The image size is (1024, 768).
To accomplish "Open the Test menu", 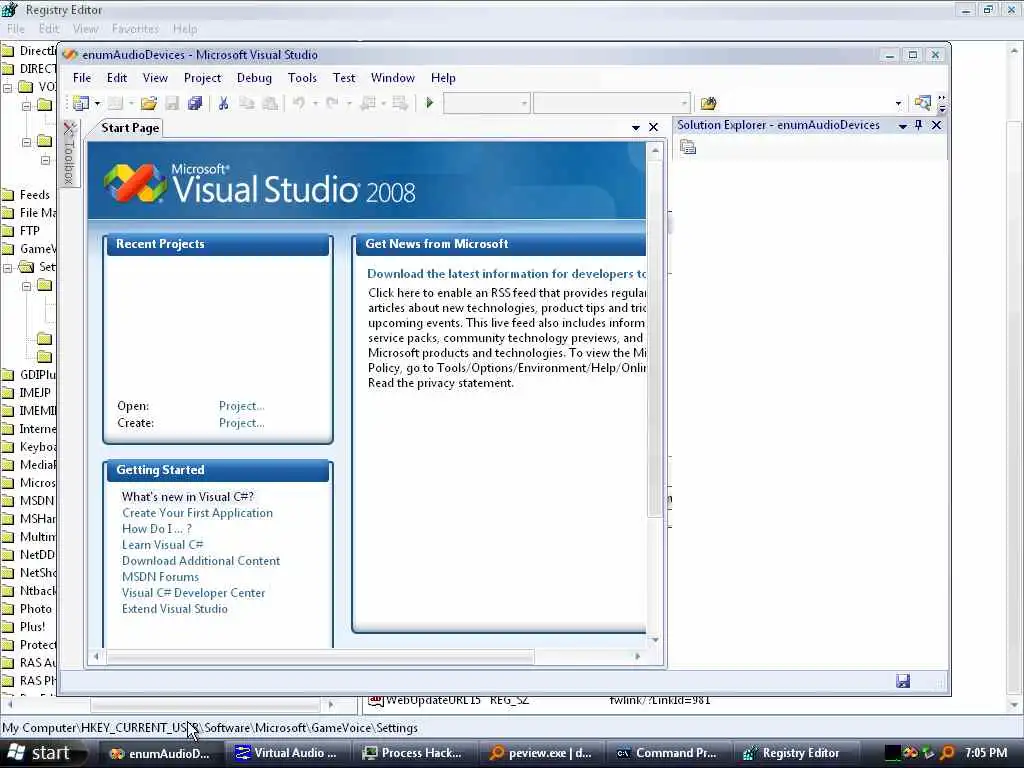I will (x=344, y=78).
